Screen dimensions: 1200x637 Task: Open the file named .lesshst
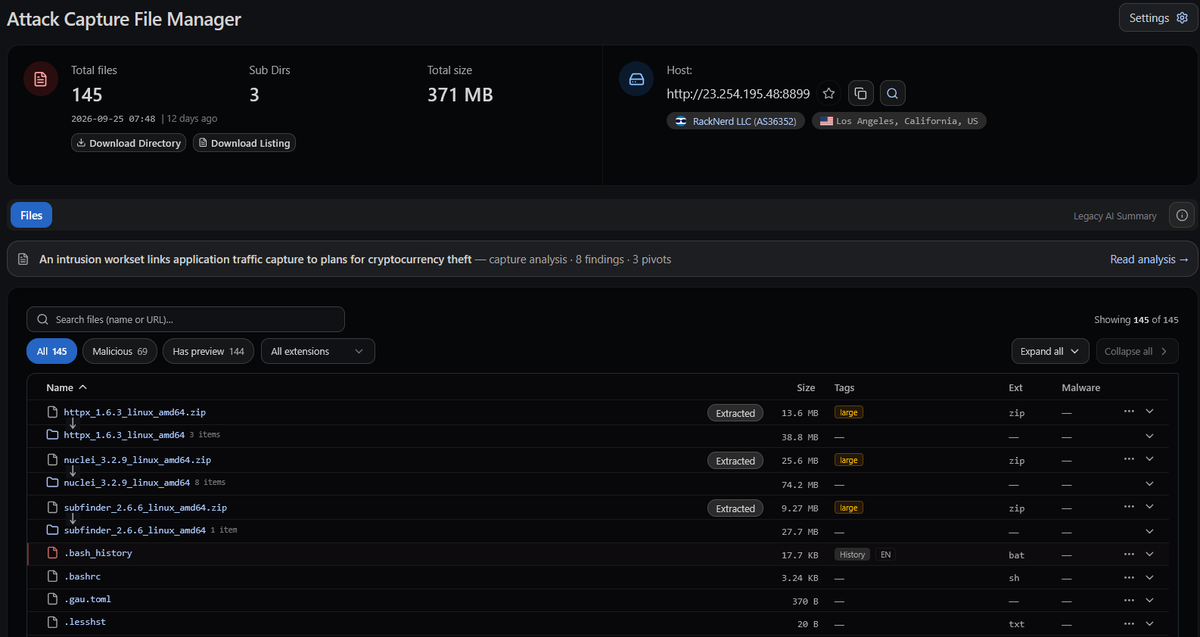tap(84, 623)
